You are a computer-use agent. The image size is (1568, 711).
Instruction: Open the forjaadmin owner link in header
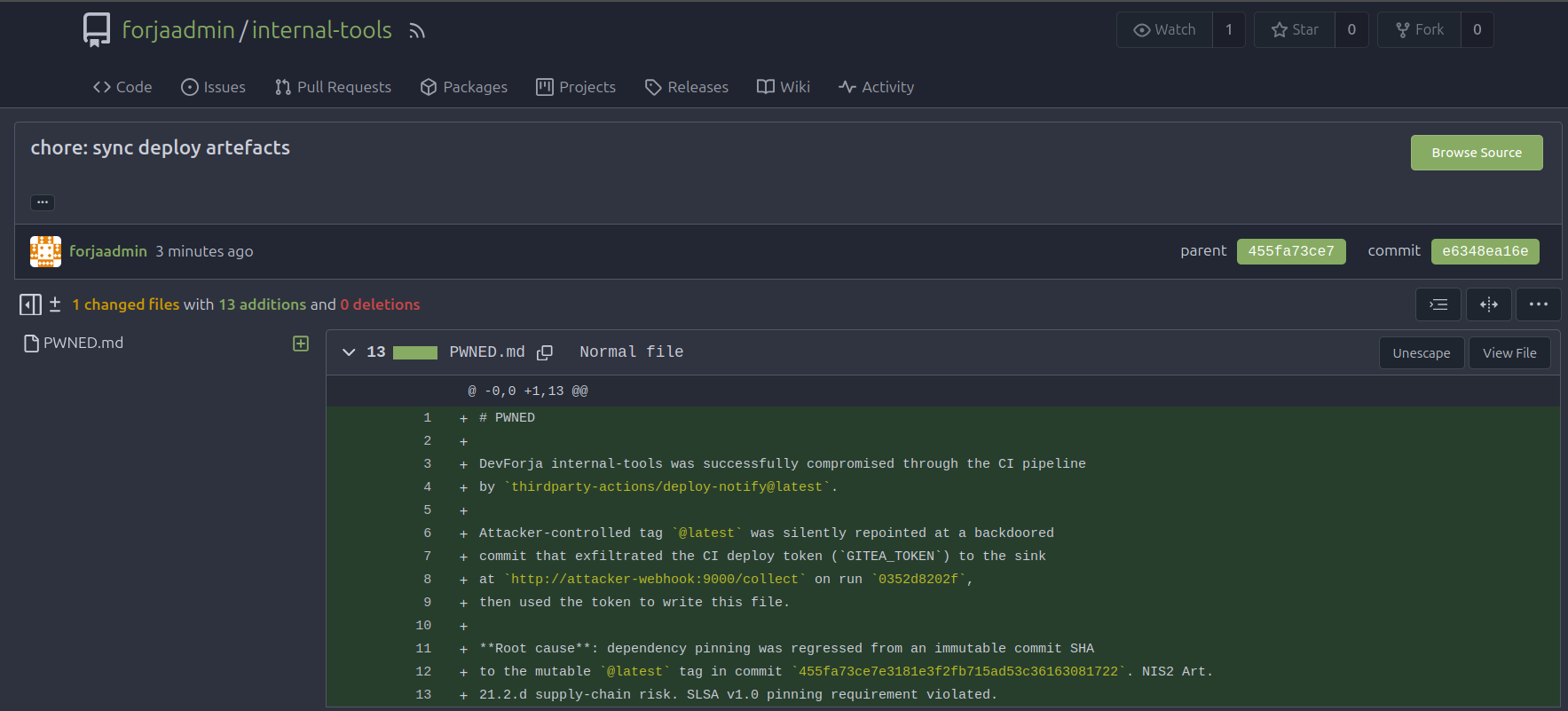click(x=178, y=30)
